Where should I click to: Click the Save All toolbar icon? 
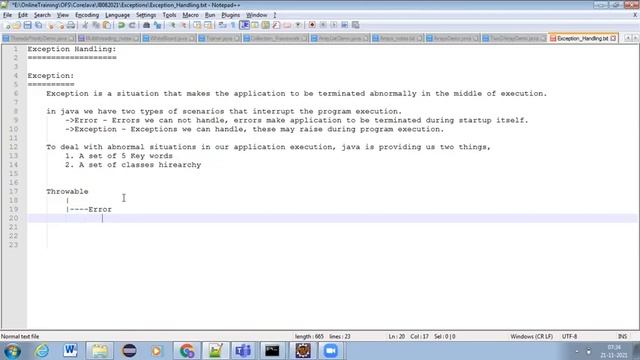click(38, 25)
